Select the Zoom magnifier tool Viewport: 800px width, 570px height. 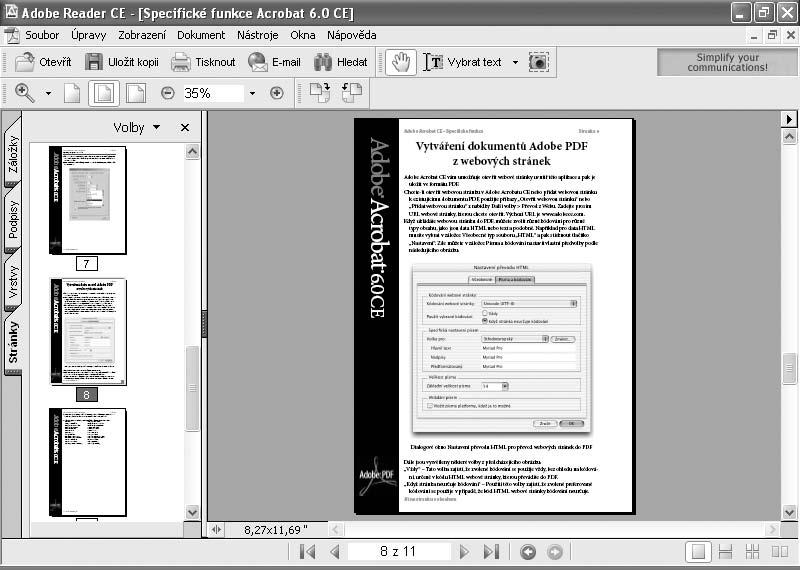(x=25, y=93)
